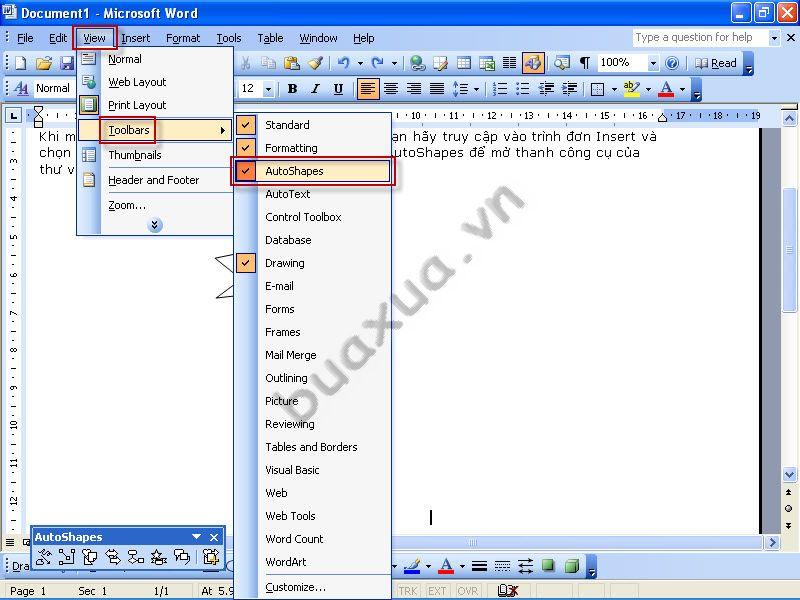Click the Microsoft Word Help question icon
This screenshot has height=600, width=800.
click(x=672, y=63)
